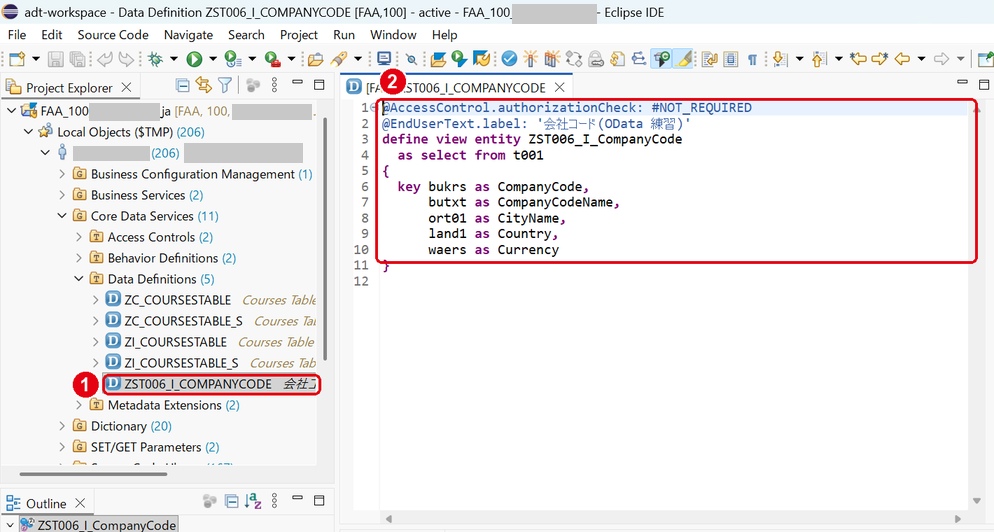The width and height of the screenshot is (994, 532).
Task: Expand Business Configuration Management folder
Action: point(61,174)
